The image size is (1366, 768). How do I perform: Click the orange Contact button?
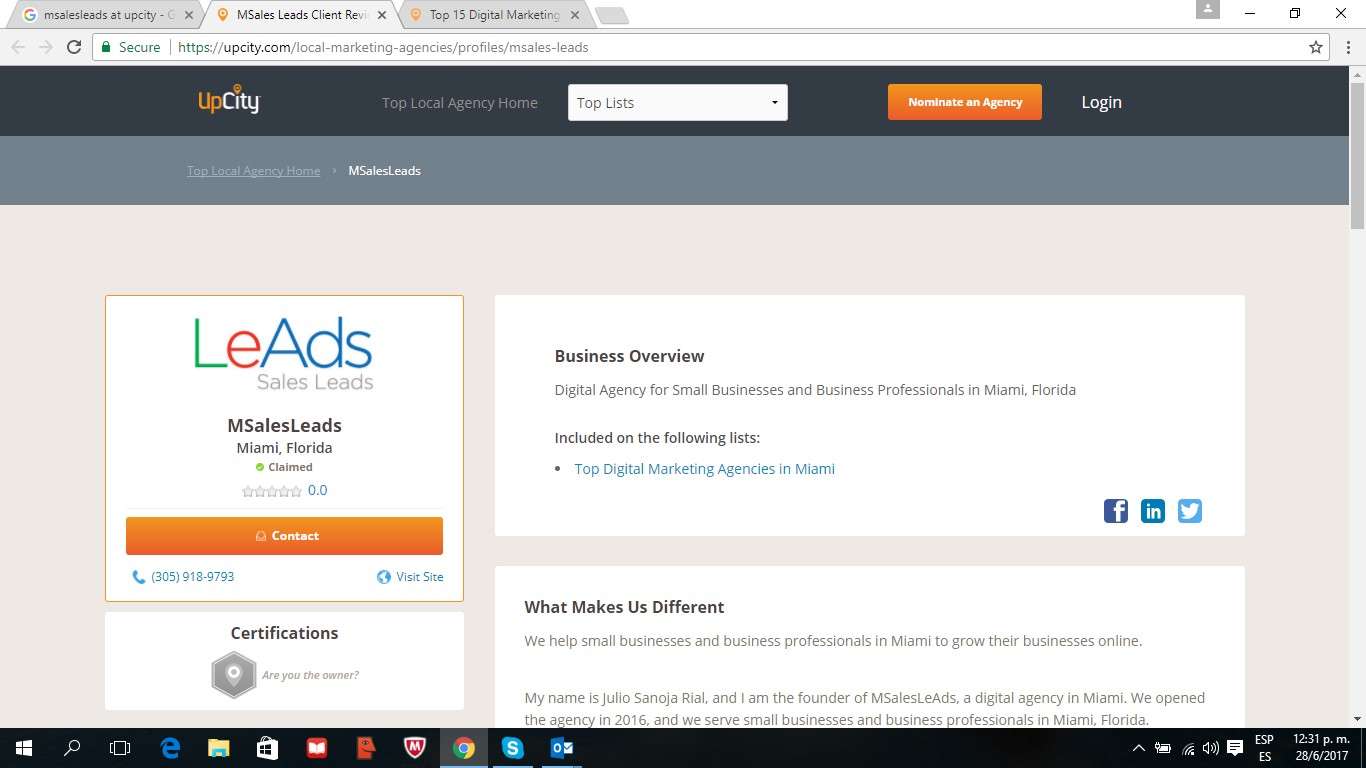(x=284, y=536)
